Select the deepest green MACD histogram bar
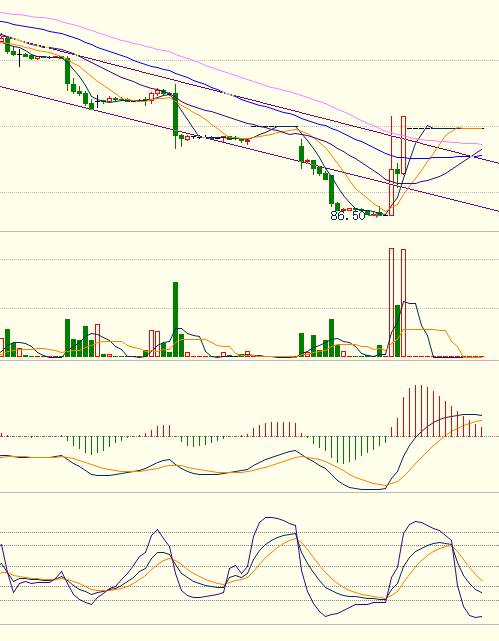499x641 pixels. [x=343, y=450]
